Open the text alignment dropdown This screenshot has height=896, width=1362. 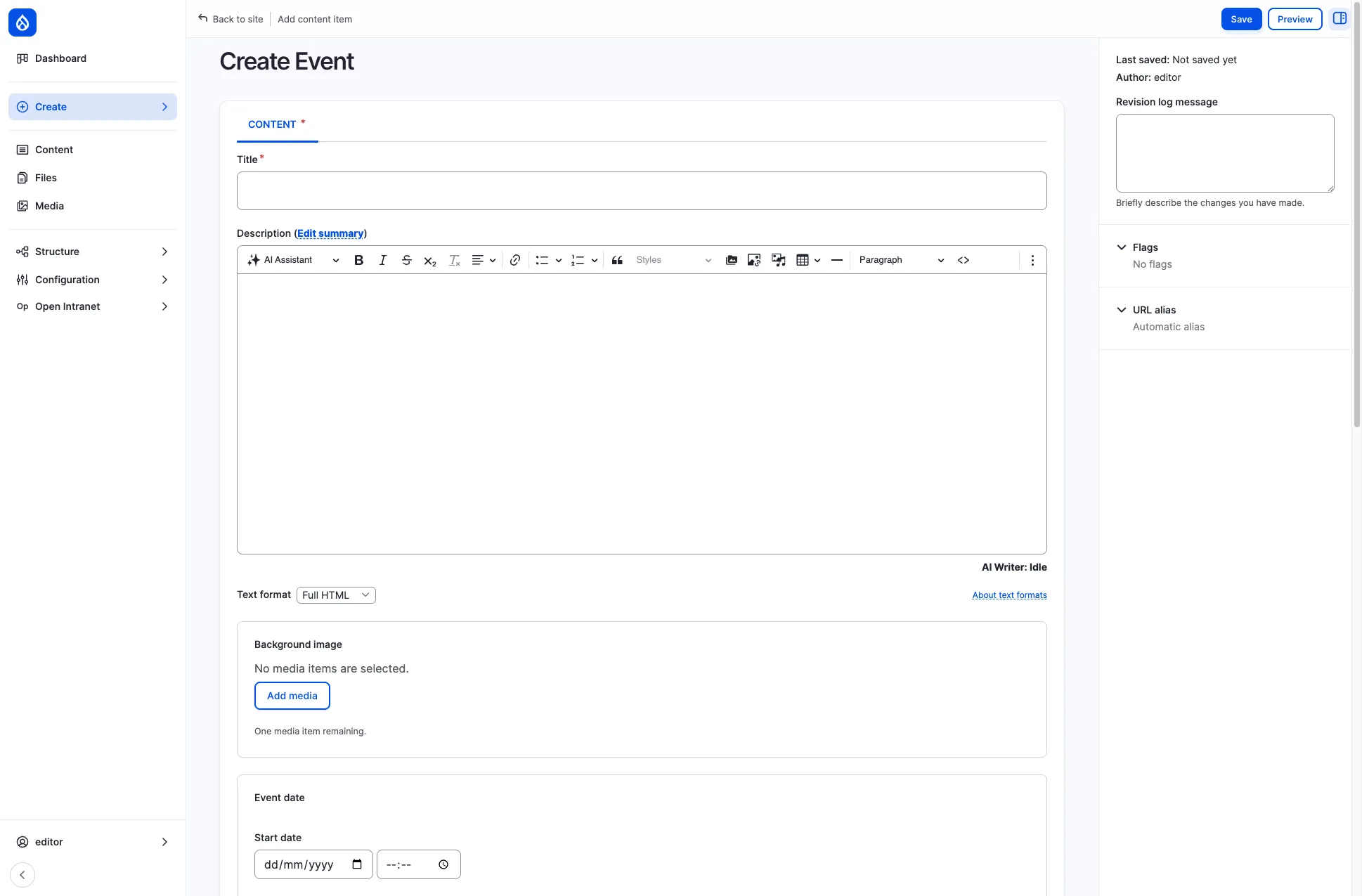click(x=484, y=260)
